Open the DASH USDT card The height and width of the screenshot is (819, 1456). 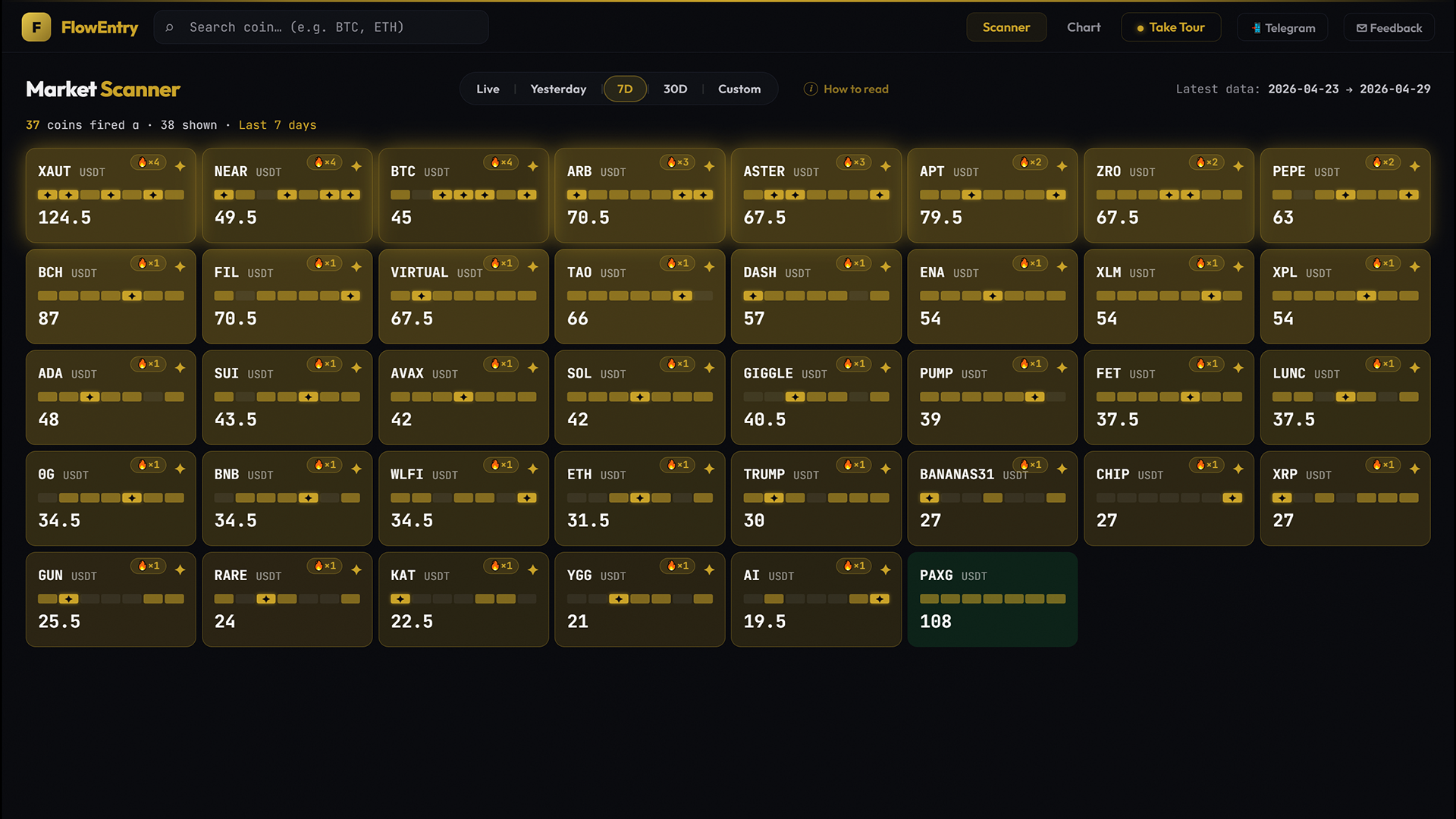816,297
